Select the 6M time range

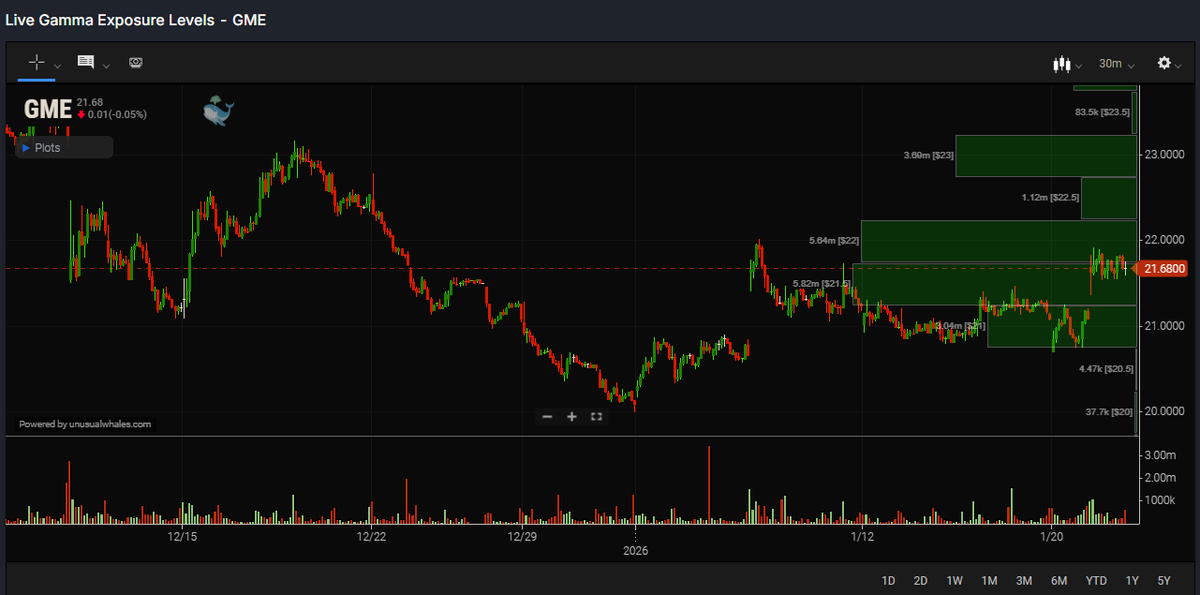coord(1059,581)
